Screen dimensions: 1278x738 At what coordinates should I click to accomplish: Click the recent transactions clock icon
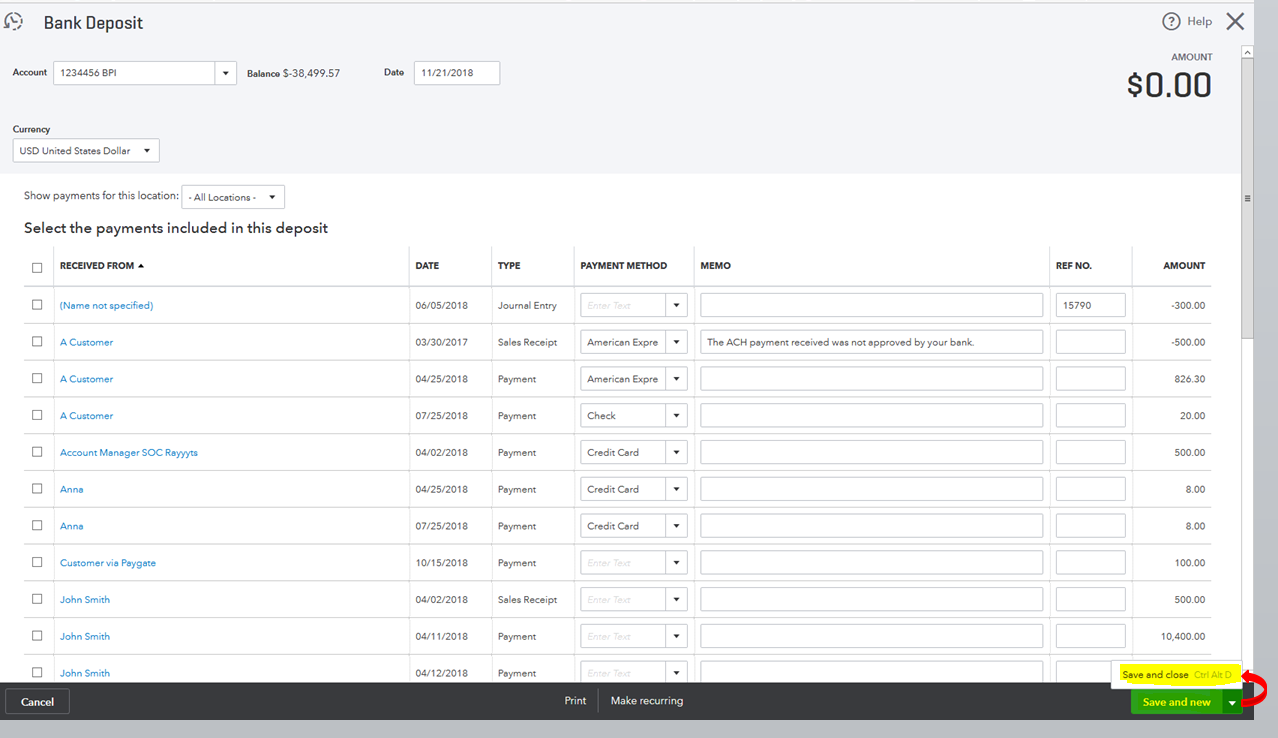13,20
